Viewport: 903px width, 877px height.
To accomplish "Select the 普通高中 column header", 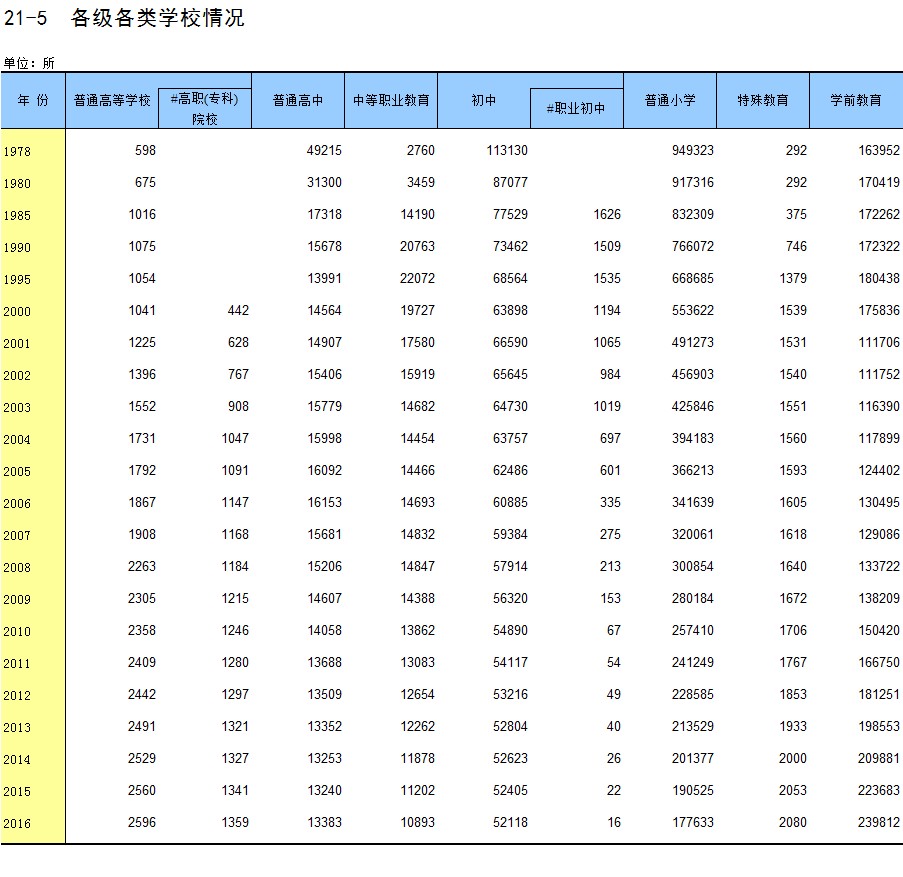I will tap(298, 100).
